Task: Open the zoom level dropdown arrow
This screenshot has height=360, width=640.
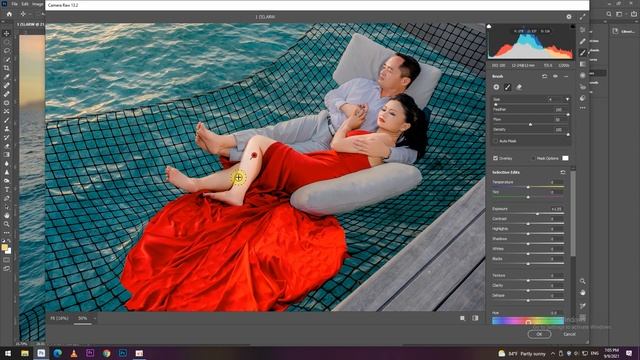Action: pos(95,318)
